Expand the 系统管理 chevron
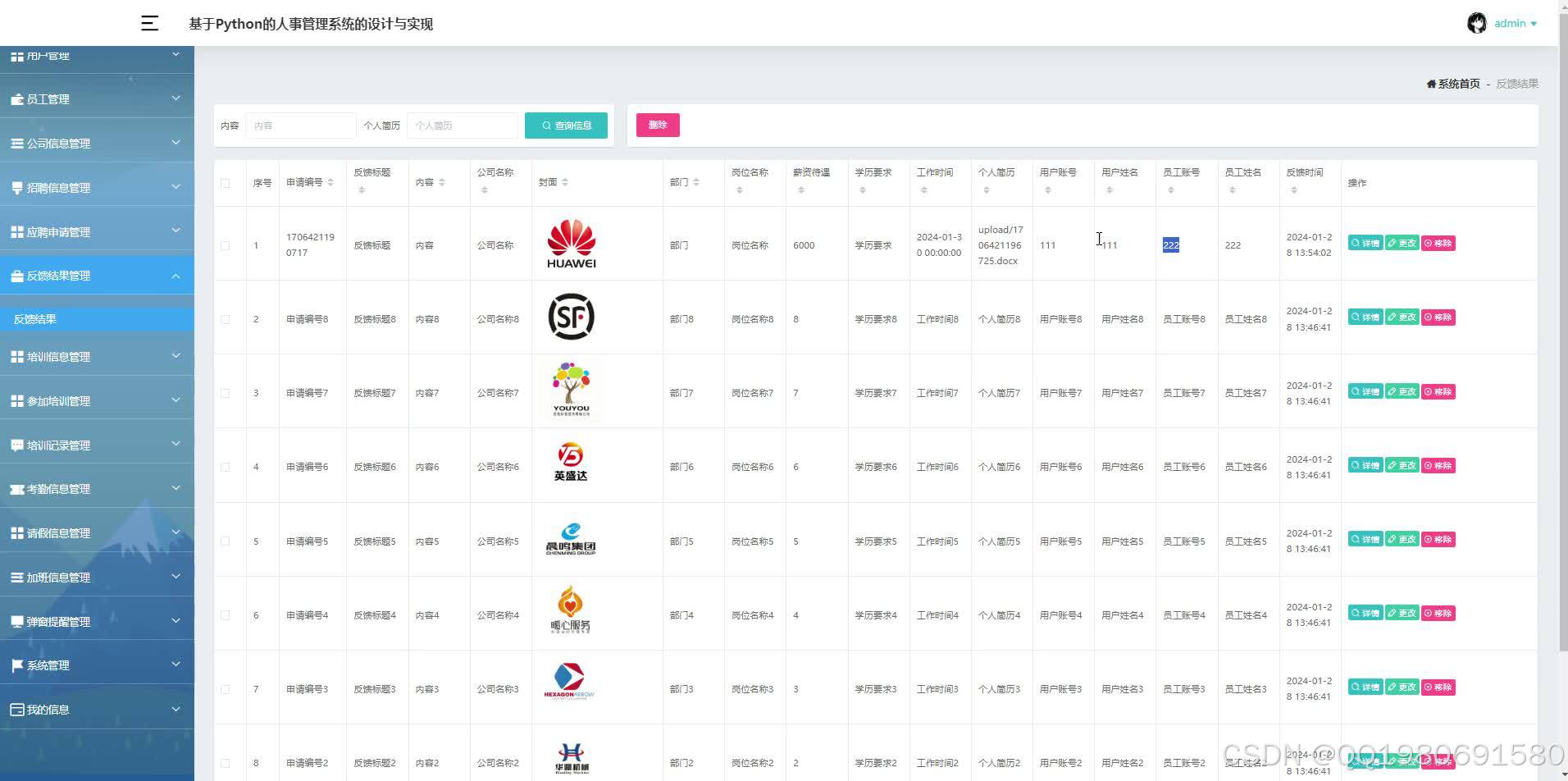 point(175,665)
